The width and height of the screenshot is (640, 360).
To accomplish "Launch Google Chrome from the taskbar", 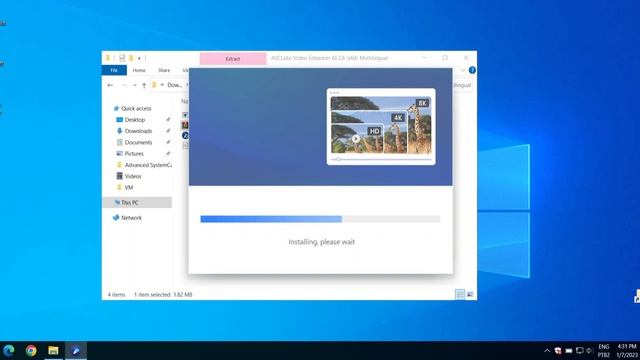I will (31, 350).
